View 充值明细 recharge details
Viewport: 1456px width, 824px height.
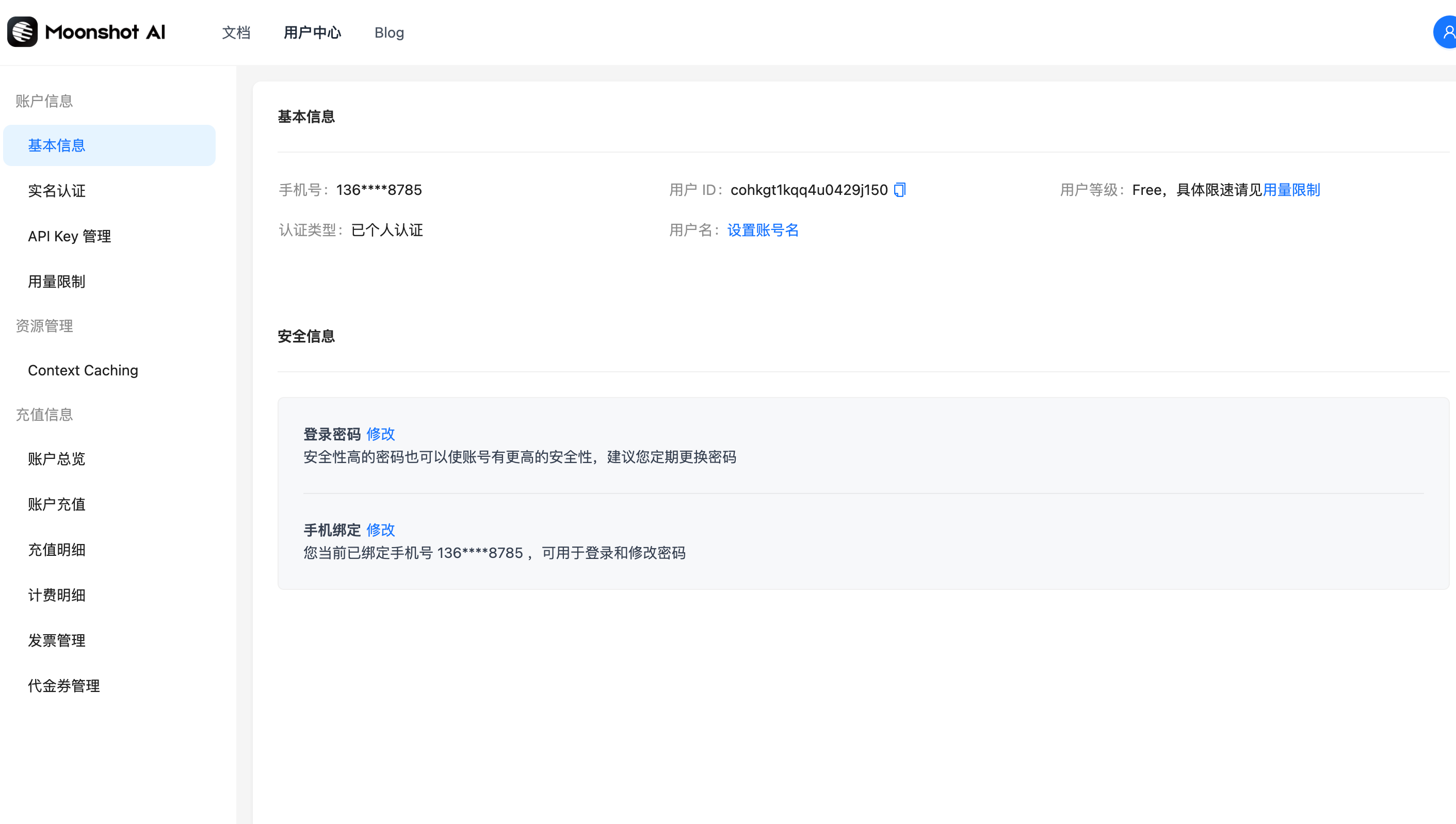click(x=57, y=550)
